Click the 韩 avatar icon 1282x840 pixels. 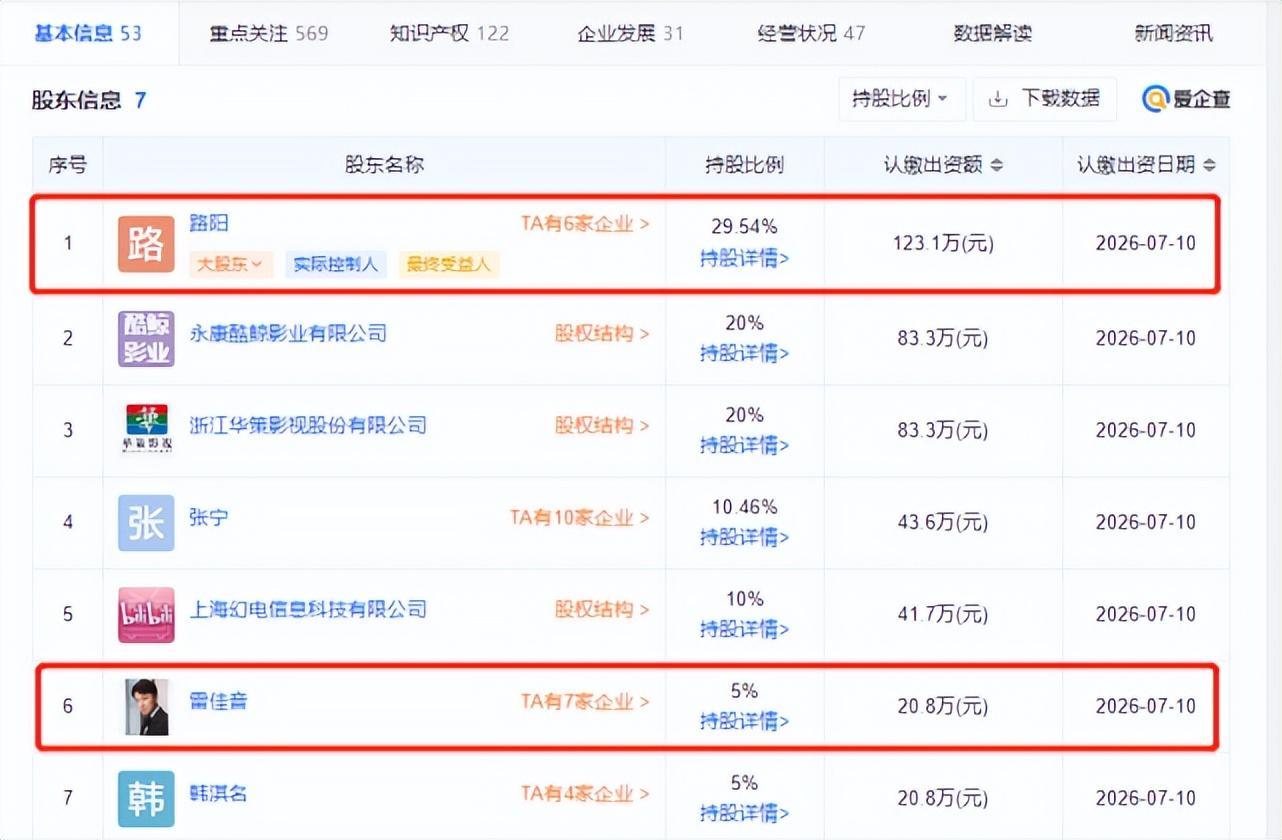pos(146,798)
